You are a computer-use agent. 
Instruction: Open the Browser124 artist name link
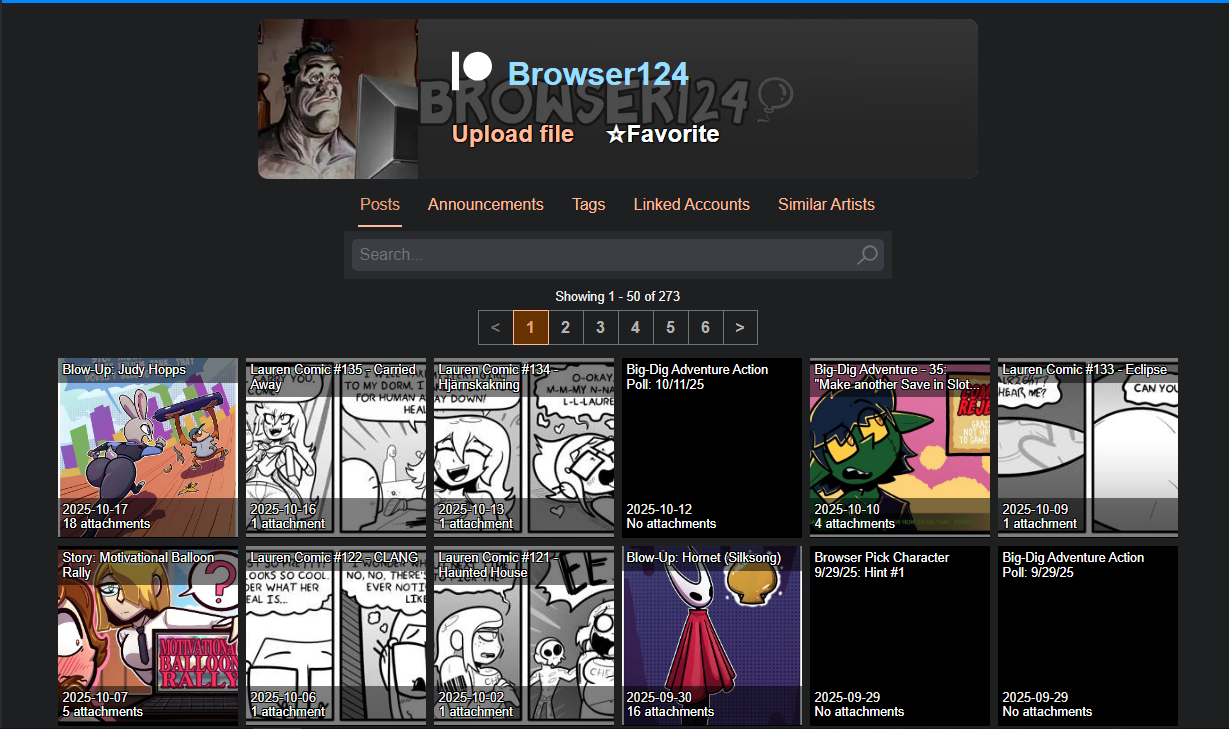coord(598,74)
